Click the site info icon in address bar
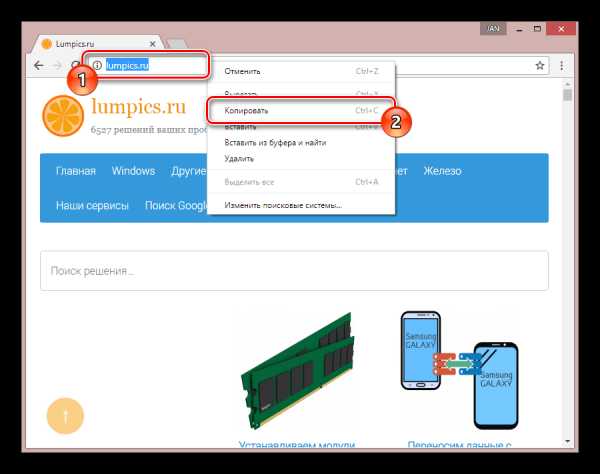The height and width of the screenshot is (474, 600). point(98,65)
